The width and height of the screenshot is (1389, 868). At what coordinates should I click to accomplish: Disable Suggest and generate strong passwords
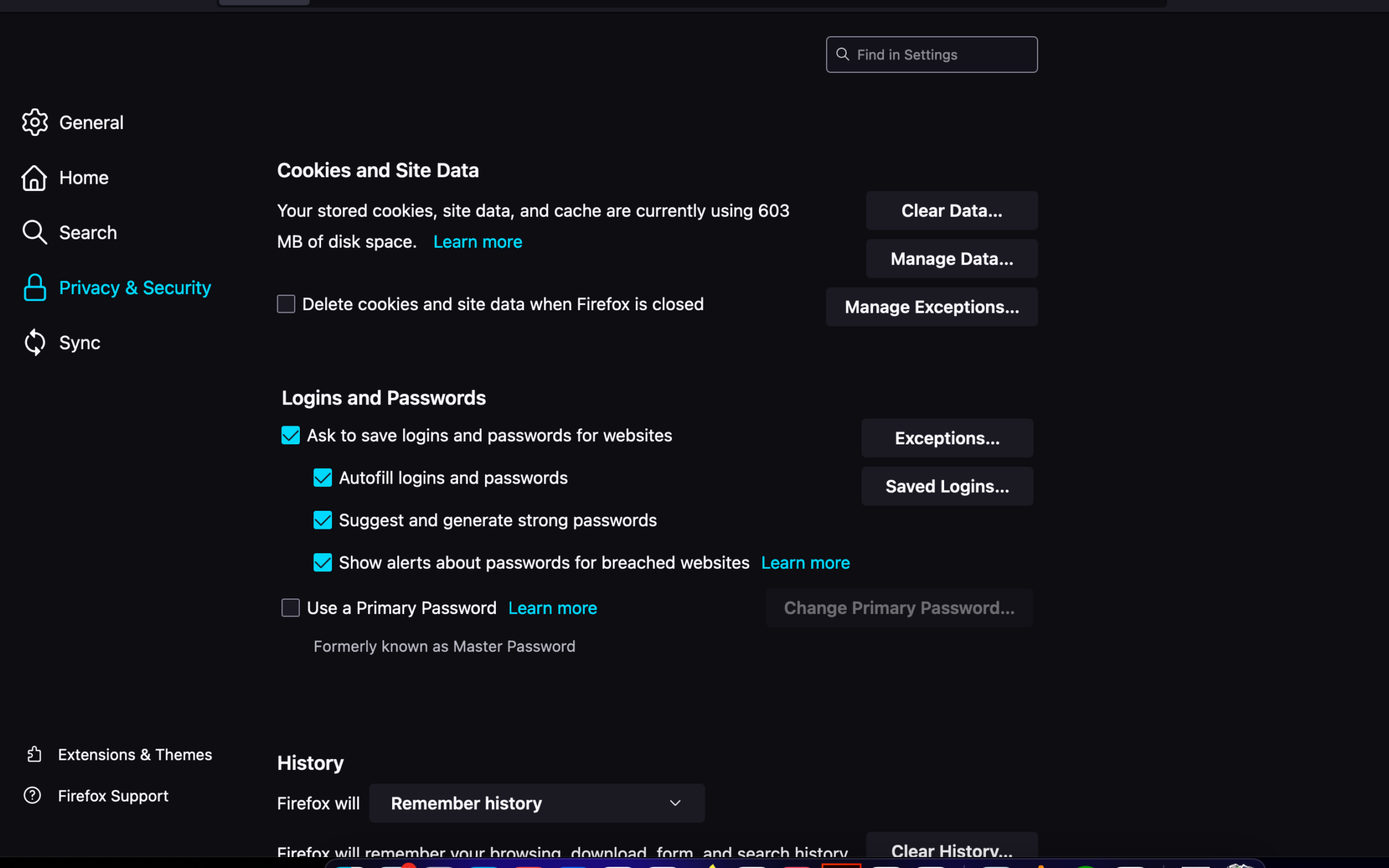[322, 520]
